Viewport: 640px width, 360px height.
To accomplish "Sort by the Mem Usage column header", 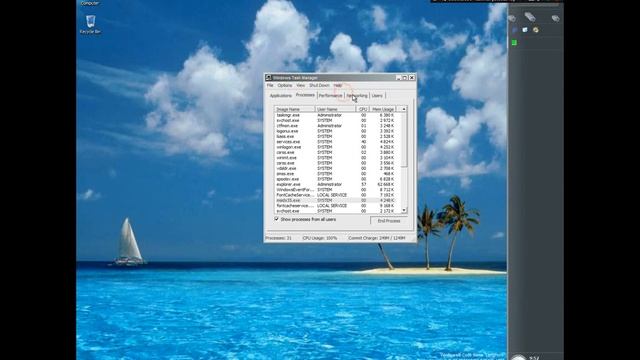I will click(x=383, y=109).
